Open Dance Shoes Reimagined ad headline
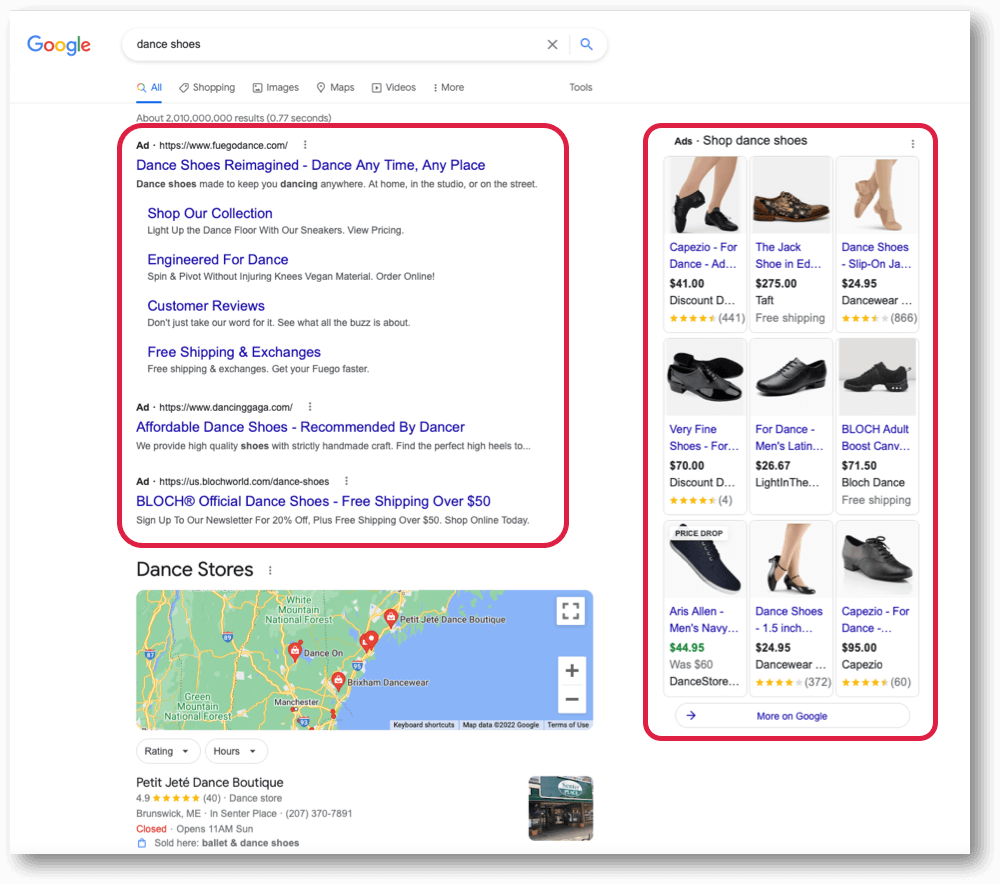The height and width of the screenshot is (884, 1000). point(311,165)
